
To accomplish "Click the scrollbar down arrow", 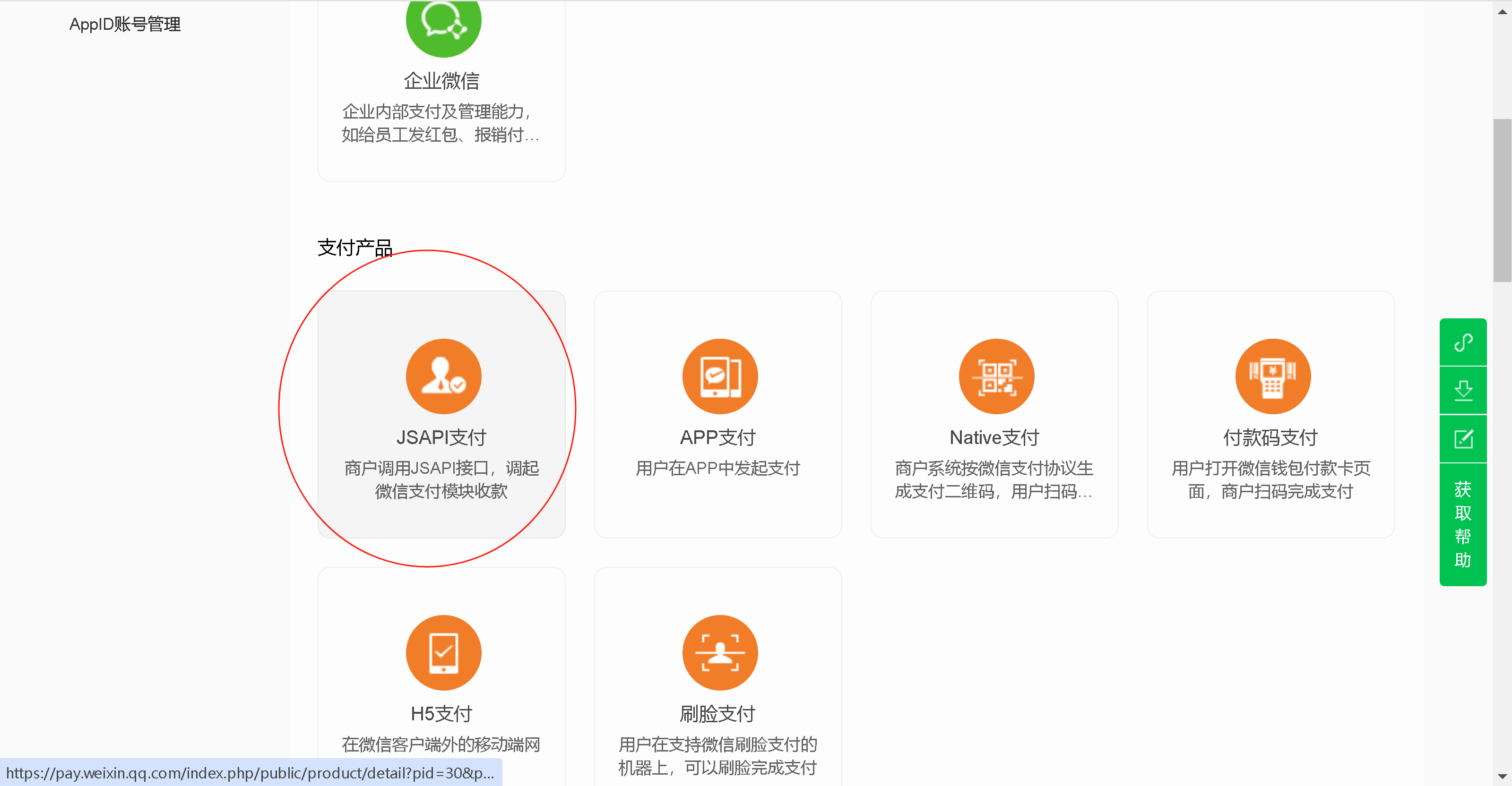I will click(x=1502, y=777).
